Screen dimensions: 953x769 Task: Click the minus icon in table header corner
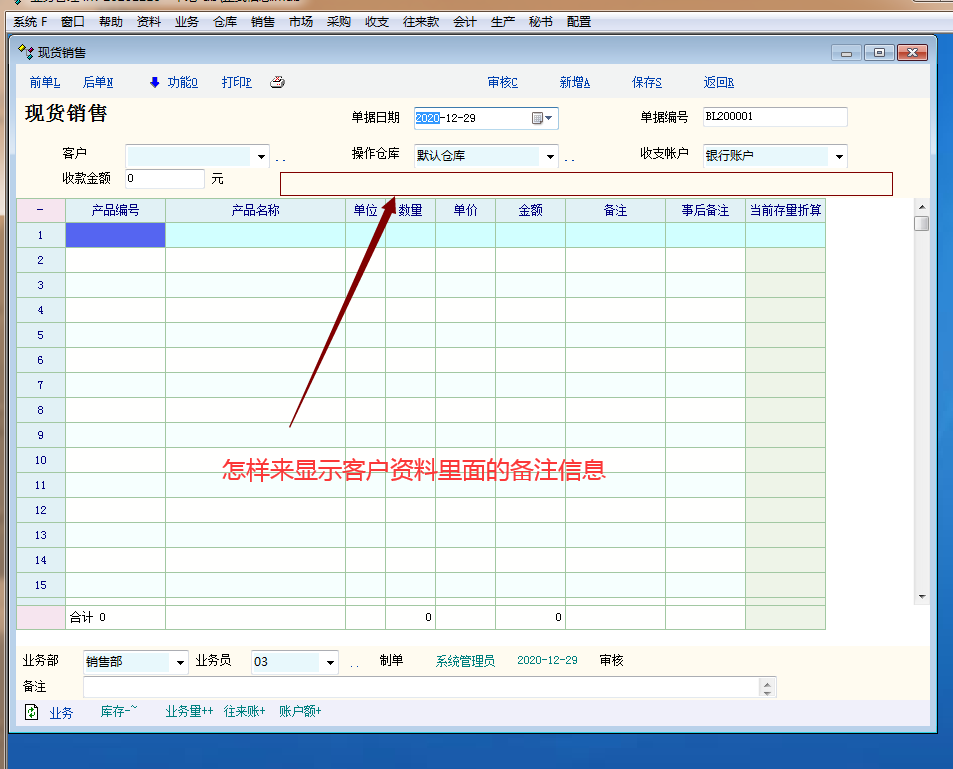point(40,210)
